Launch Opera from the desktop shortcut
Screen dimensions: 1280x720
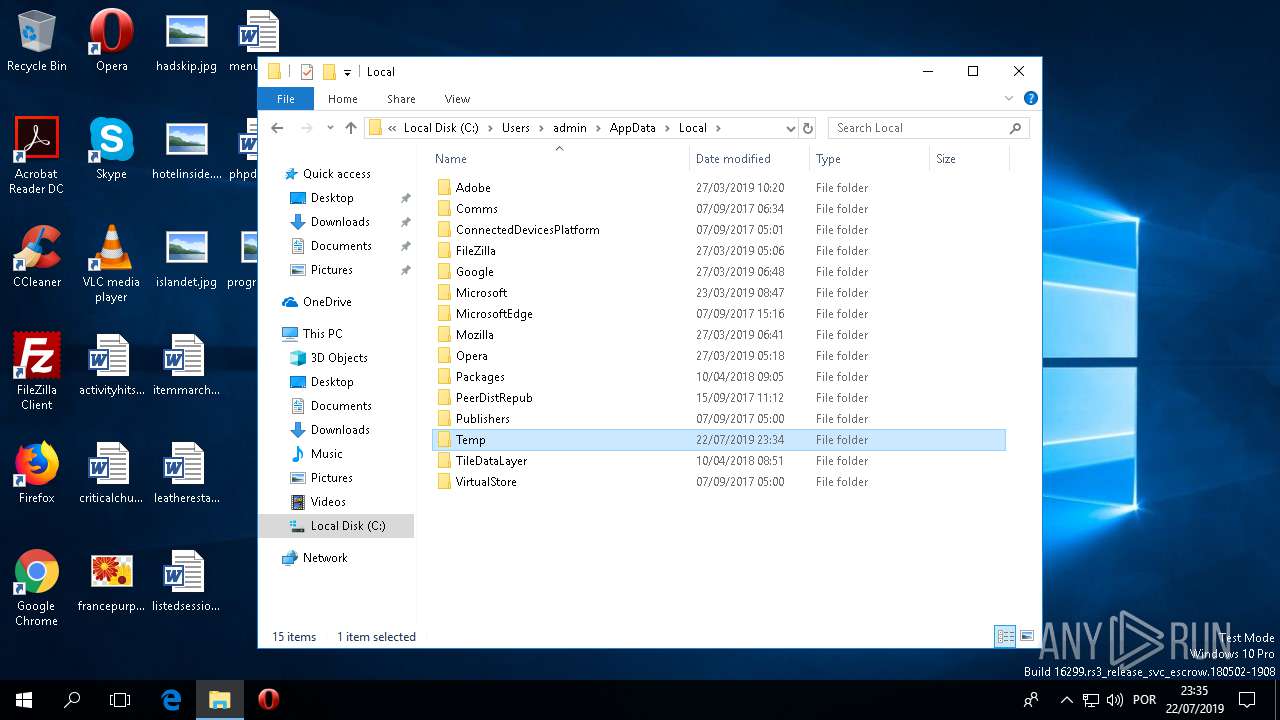click(x=111, y=41)
